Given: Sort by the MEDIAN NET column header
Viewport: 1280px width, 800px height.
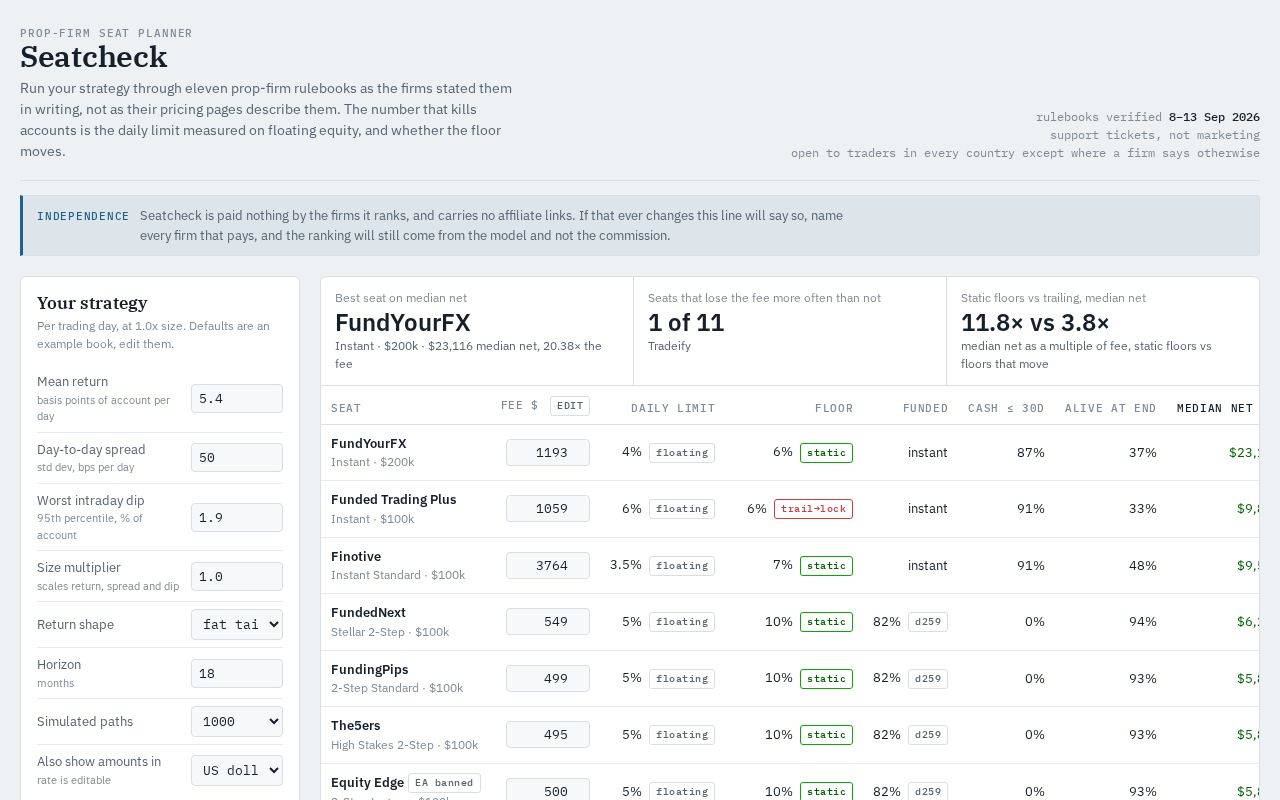Looking at the screenshot, I should pyautogui.click(x=1215, y=408).
